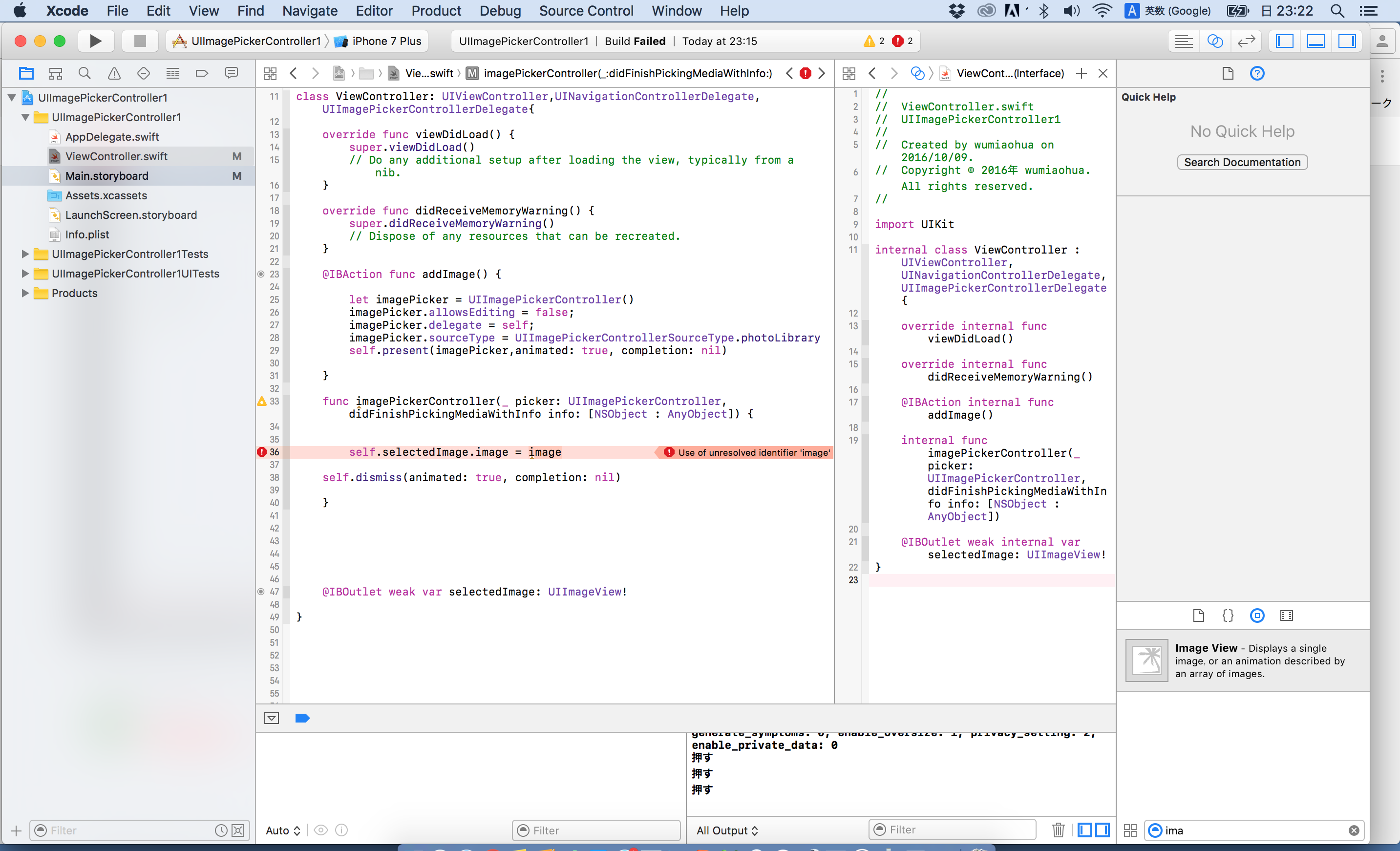This screenshot has height=851, width=1400.
Task: Open the find navigator magnifier icon
Action: click(85, 73)
